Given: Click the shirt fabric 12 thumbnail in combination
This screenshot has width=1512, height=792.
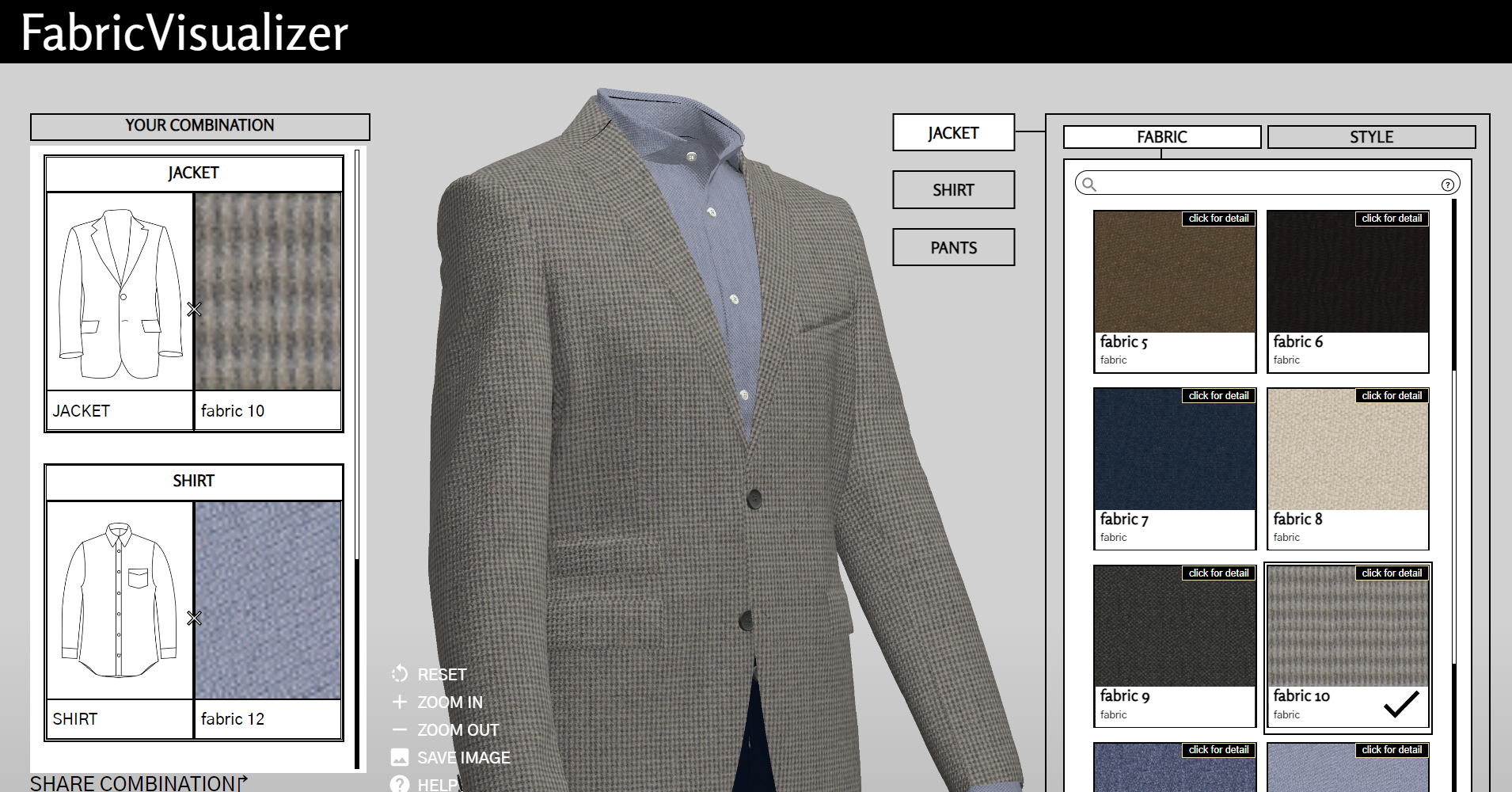Looking at the screenshot, I should point(268,600).
